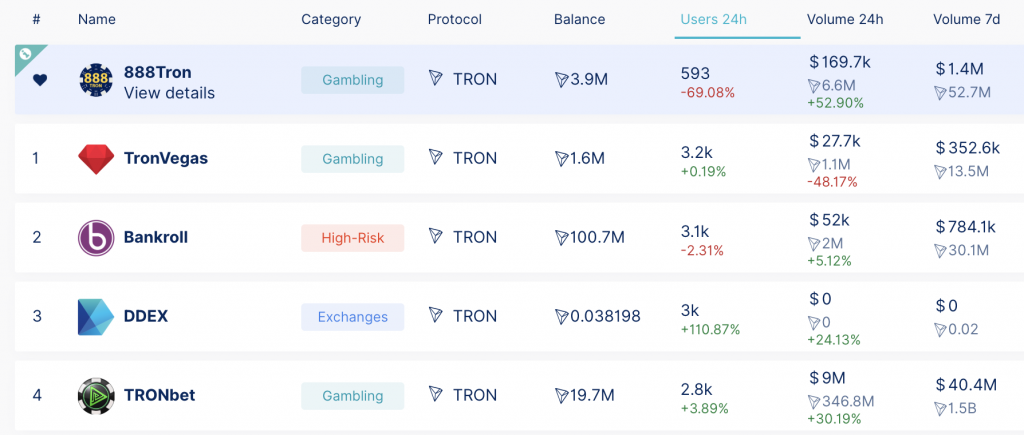The image size is (1024, 435).
Task: Click the Bankroll purple circle logo
Action: point(96,237)
